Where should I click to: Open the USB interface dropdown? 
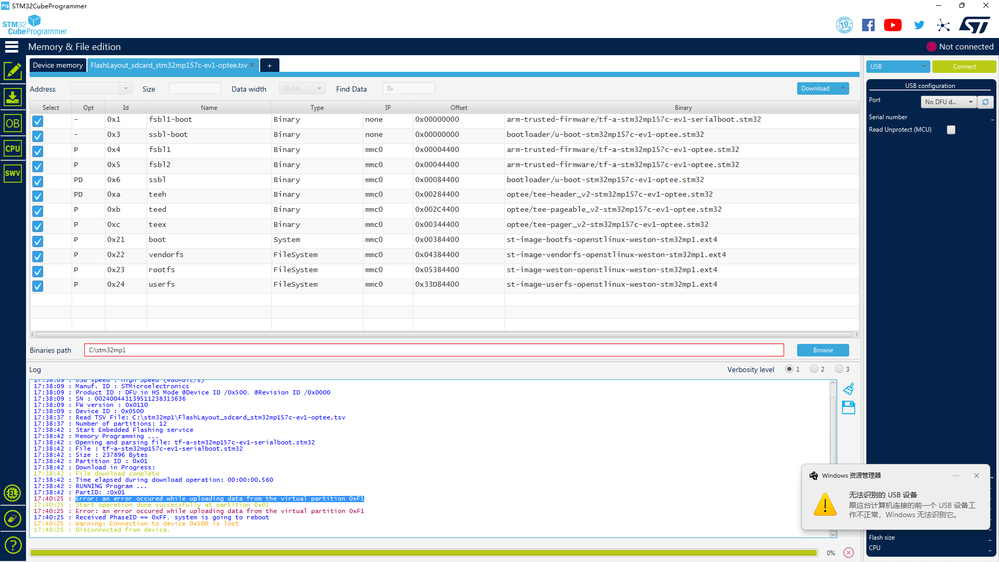(898, 66)
